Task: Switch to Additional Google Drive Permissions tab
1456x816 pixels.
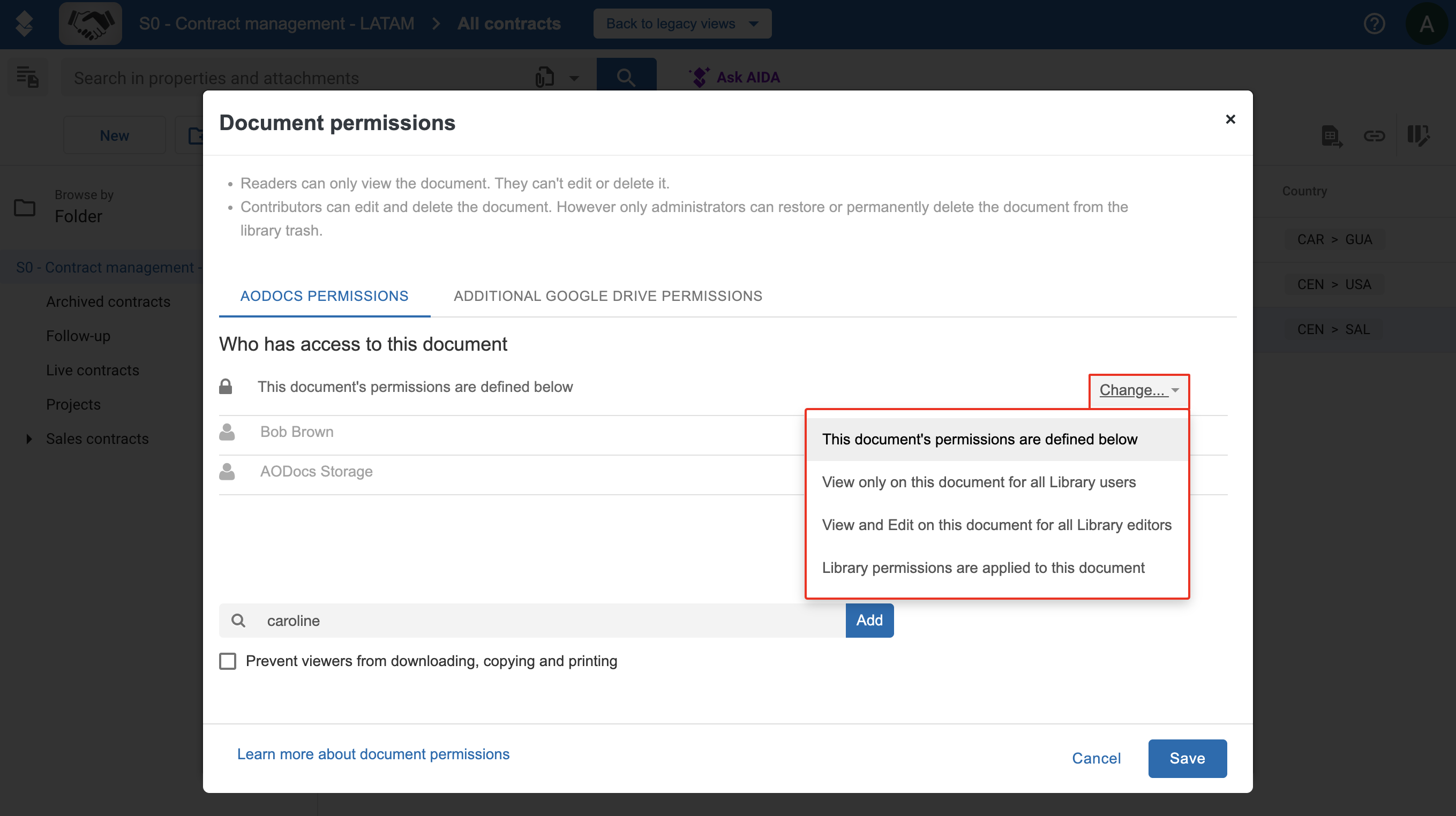Action: (607, 296)
